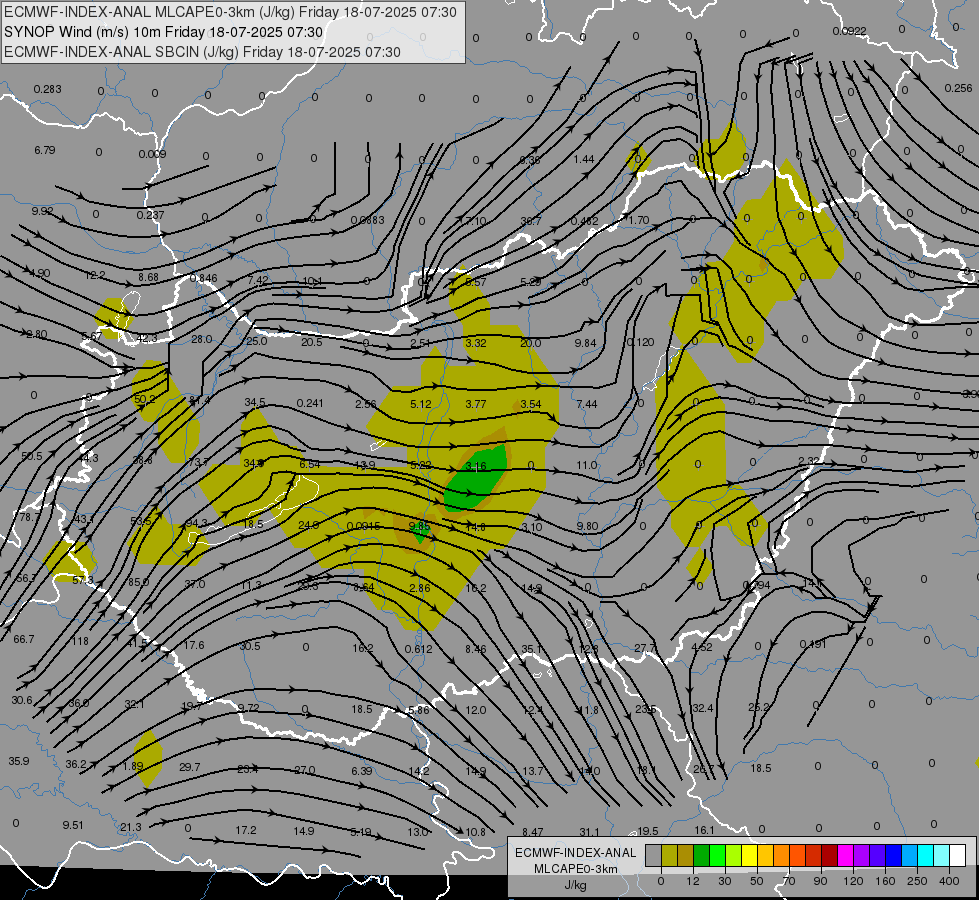The height and width of the screenshot is (900, 979).
Task: Click the map value '9.84'
Action: [x=586, y=343]
